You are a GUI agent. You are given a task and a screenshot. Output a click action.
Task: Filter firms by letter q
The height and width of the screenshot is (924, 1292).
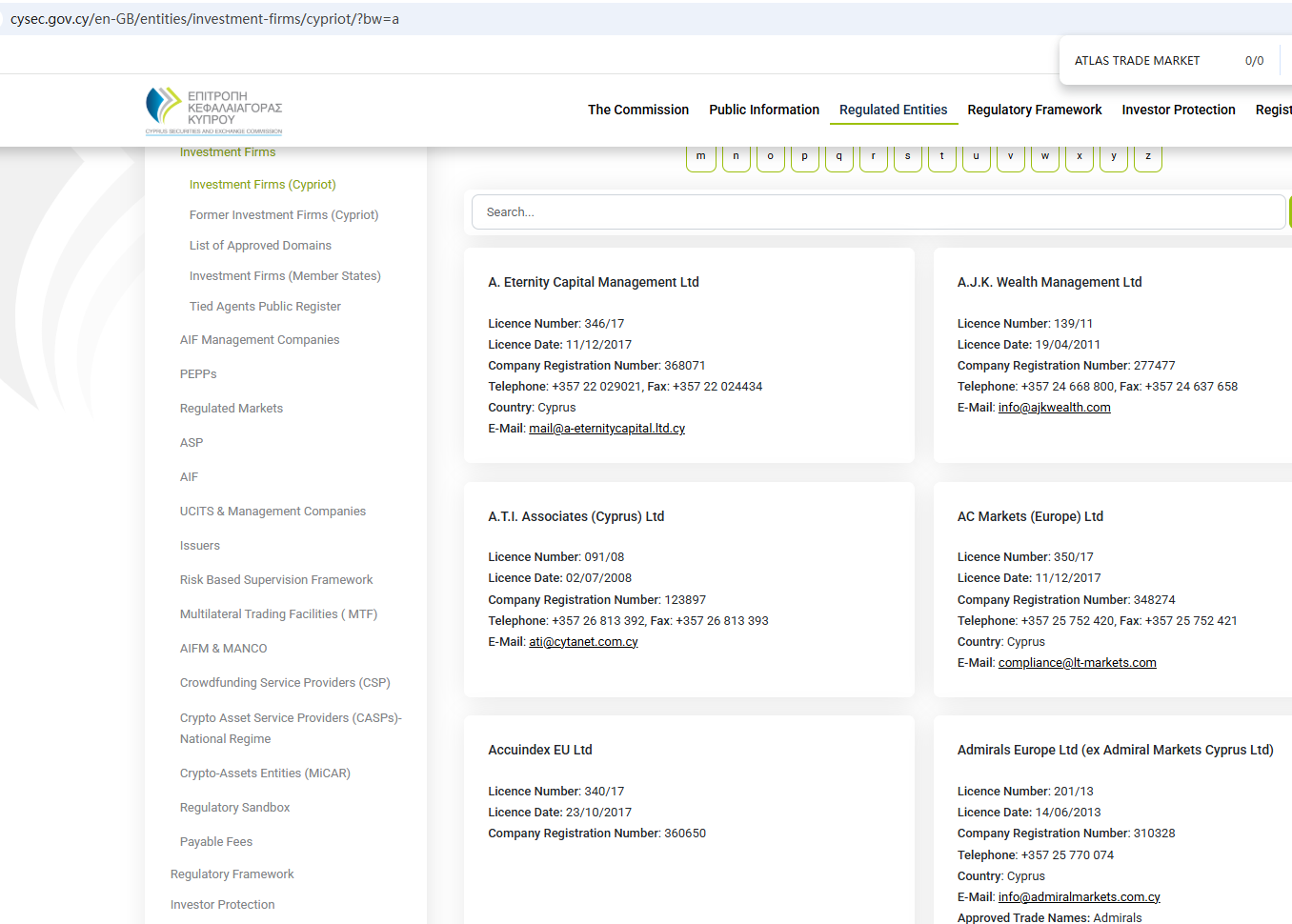click(838, 157)
